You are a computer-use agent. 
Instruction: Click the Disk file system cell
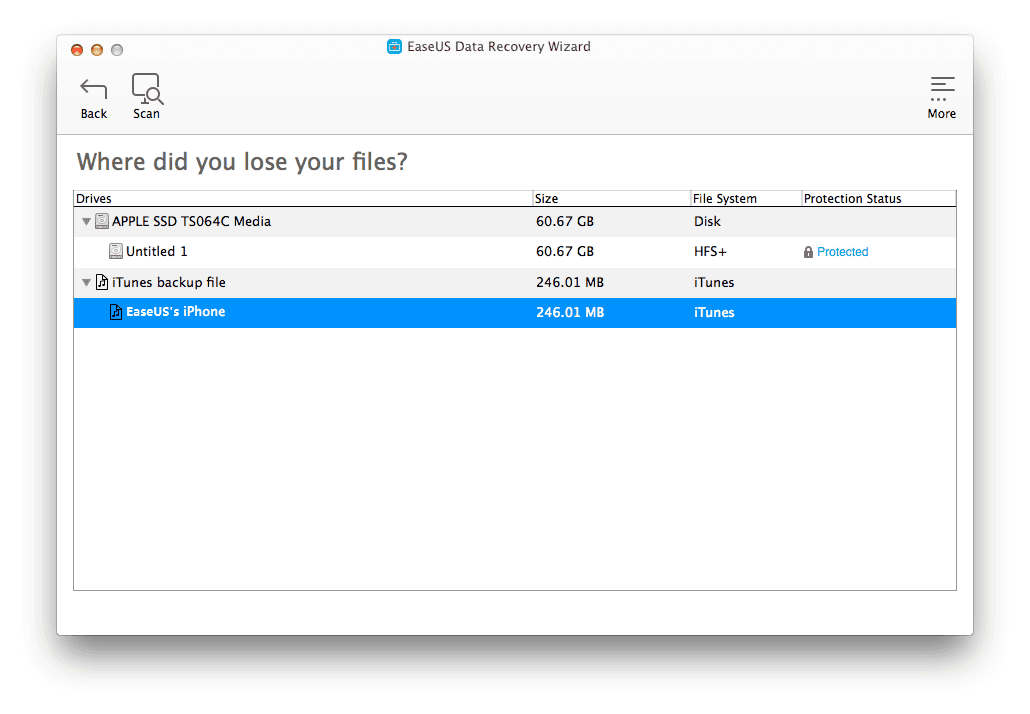[x=707, y=221]
